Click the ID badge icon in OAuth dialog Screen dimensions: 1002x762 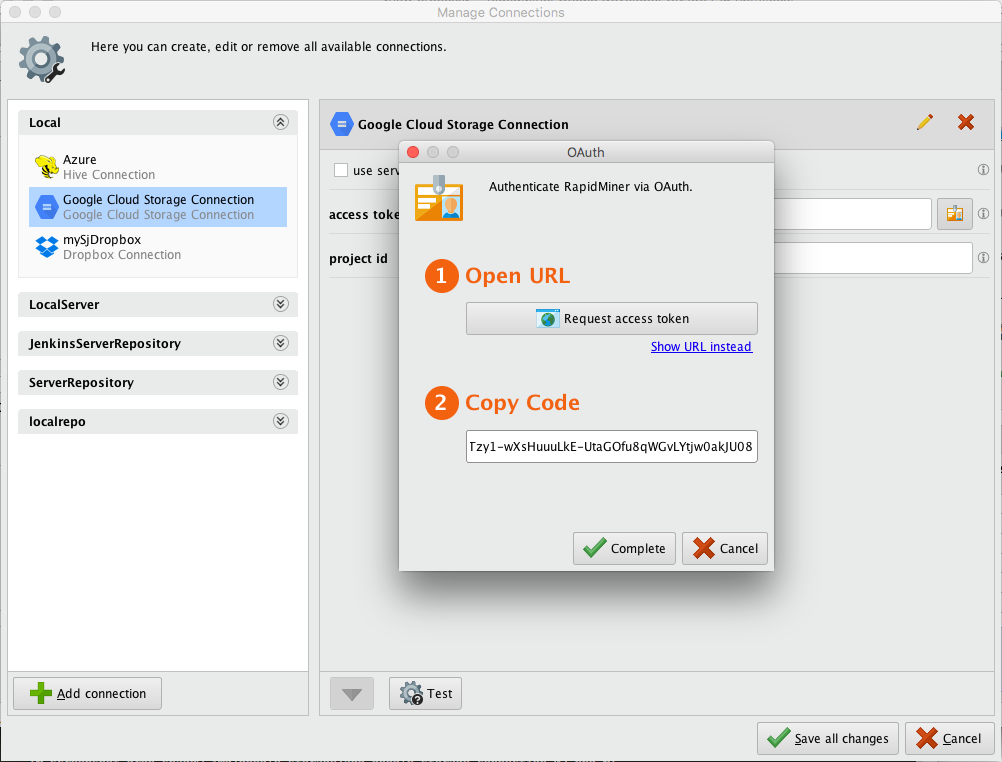tap(439, 198)
